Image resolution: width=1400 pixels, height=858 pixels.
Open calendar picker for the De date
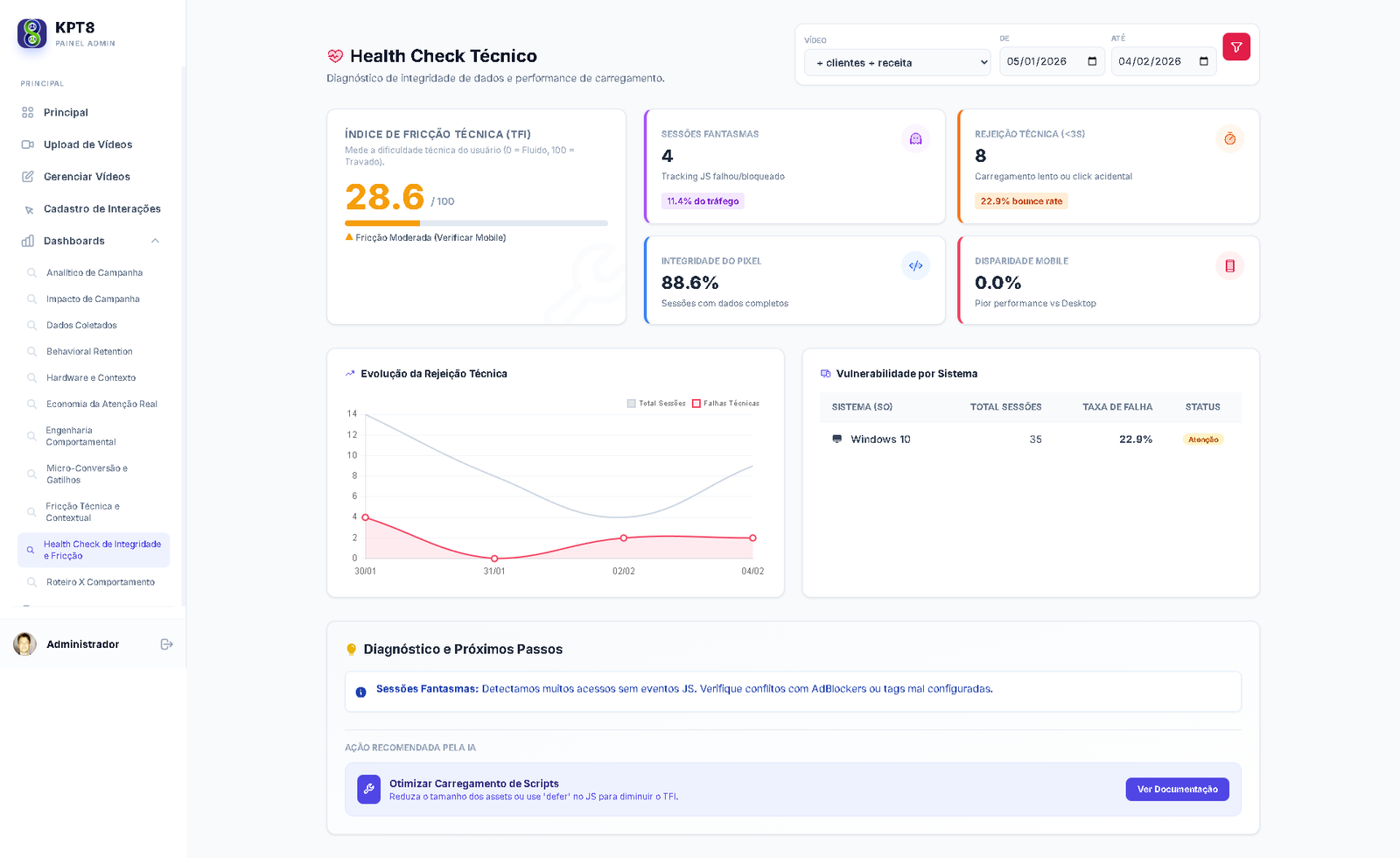coord(1092,61)
